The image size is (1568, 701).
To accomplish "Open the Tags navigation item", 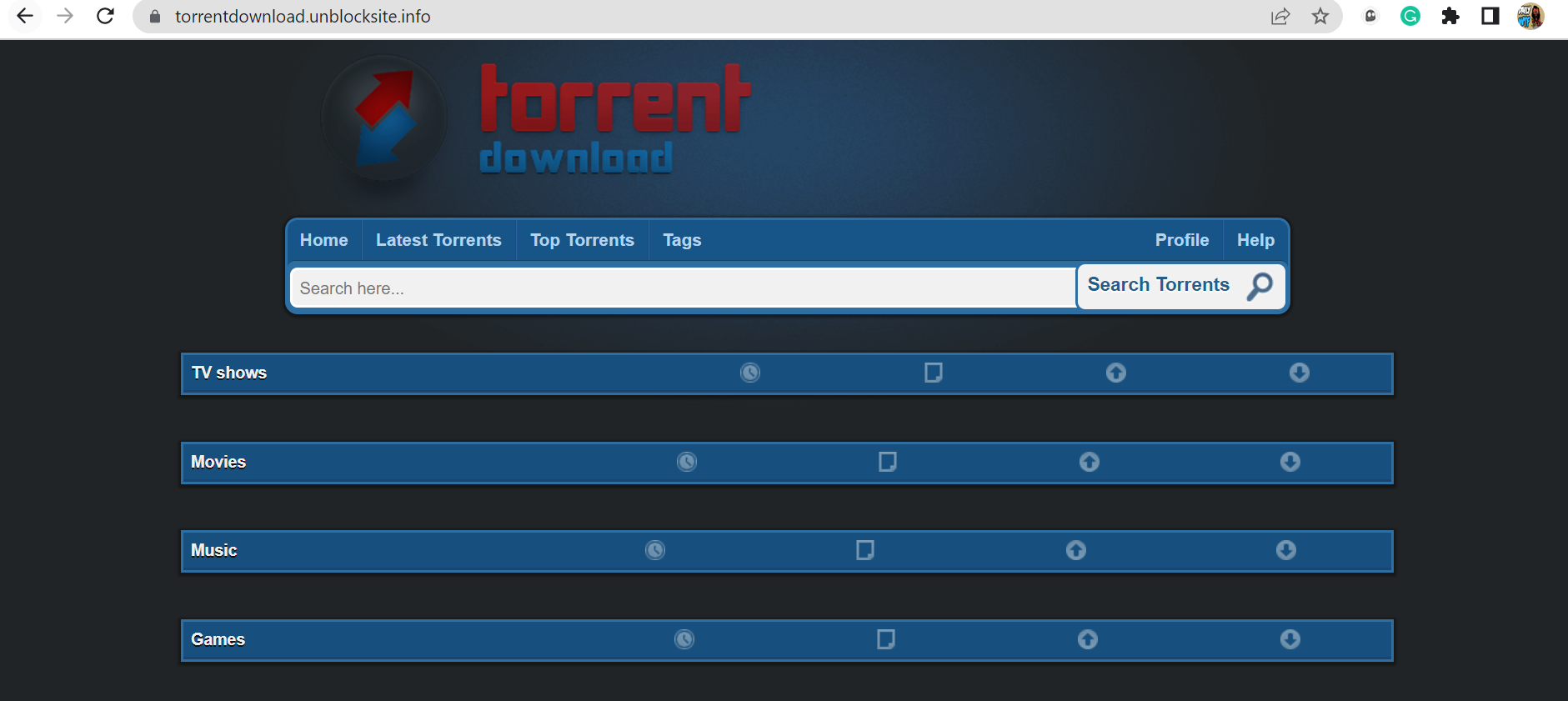I will tap(682, 240).
